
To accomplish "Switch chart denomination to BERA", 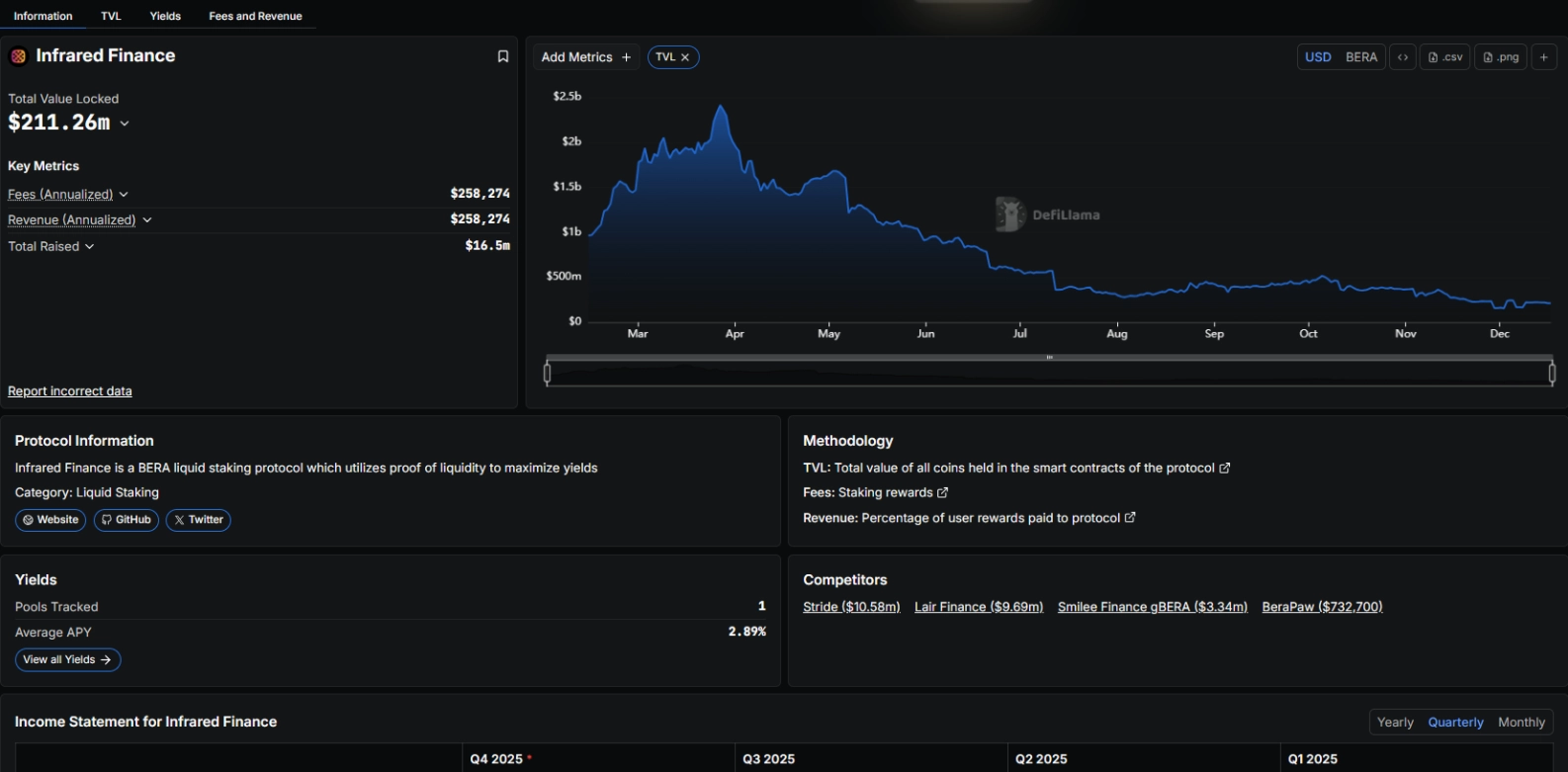I will pyautogui.click(x=1360, y=57).
